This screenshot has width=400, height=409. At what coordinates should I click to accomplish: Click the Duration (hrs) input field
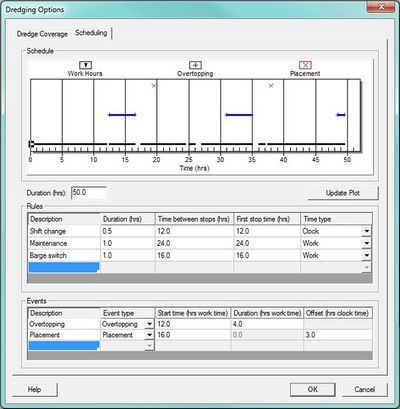coord(89,193)
